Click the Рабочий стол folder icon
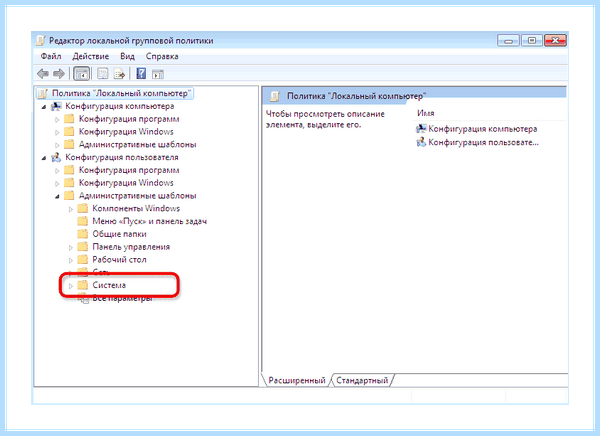This screenshot has height=436, width=600. point(83,260)
